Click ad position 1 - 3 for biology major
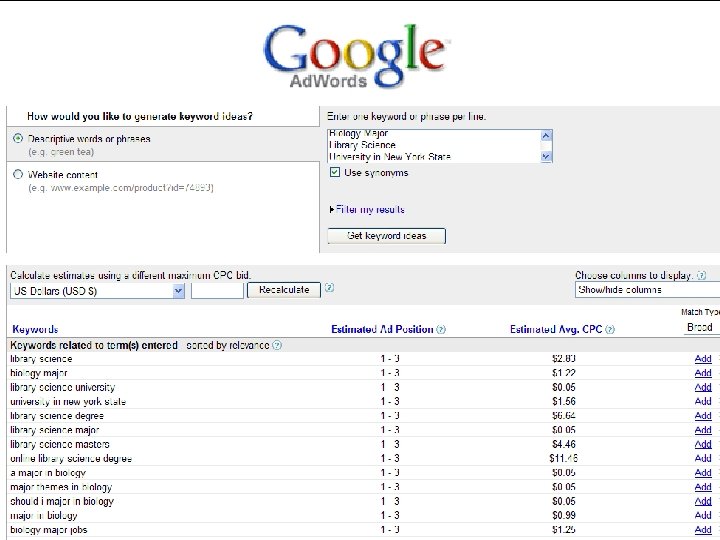Screen dimensions: 720x540 [x=390, y=373]
